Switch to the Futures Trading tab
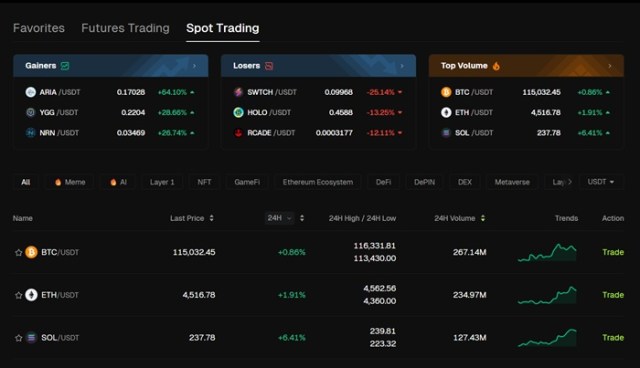 click(x=125, y=28)
